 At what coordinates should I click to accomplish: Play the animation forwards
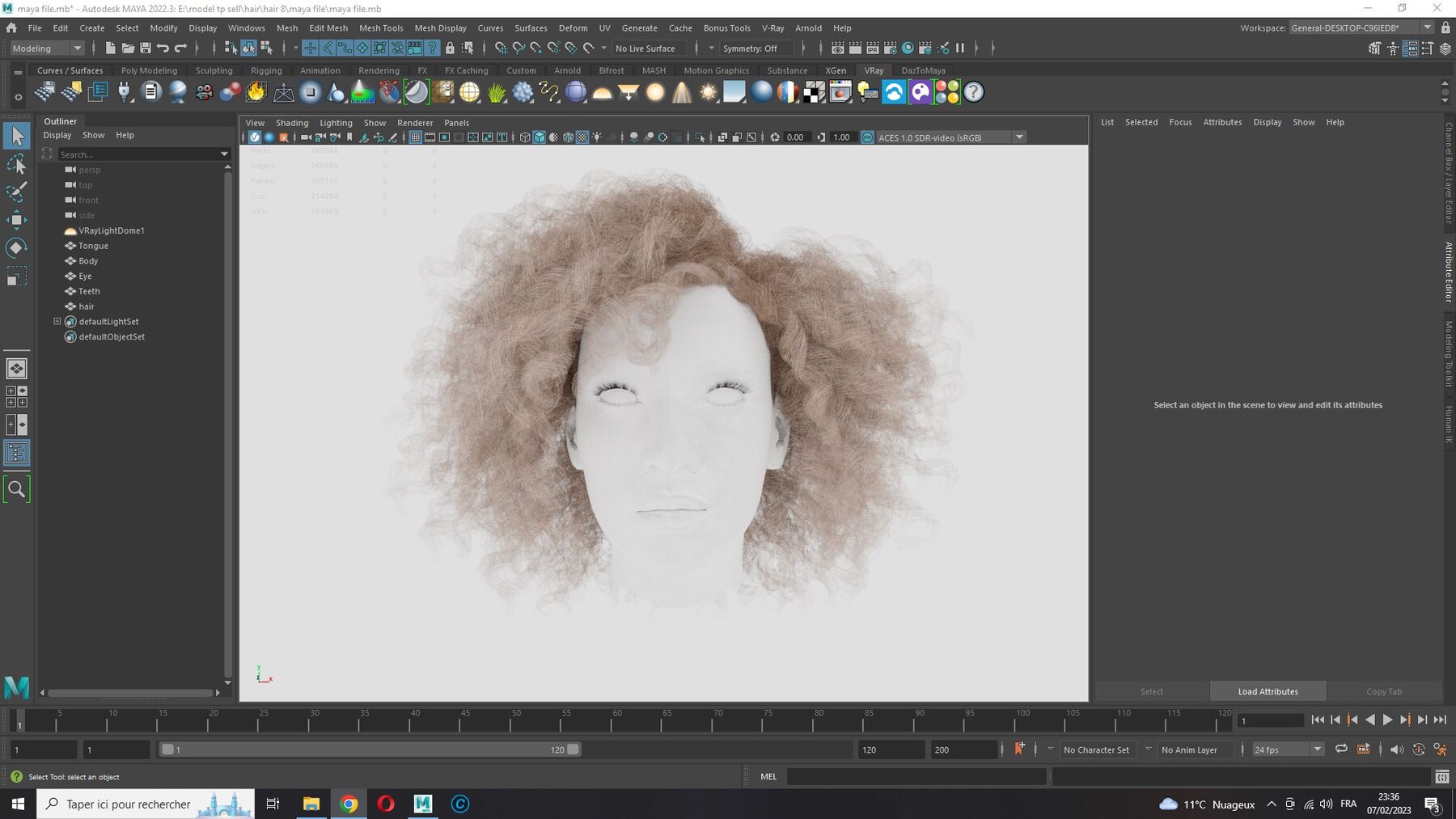1387,720
